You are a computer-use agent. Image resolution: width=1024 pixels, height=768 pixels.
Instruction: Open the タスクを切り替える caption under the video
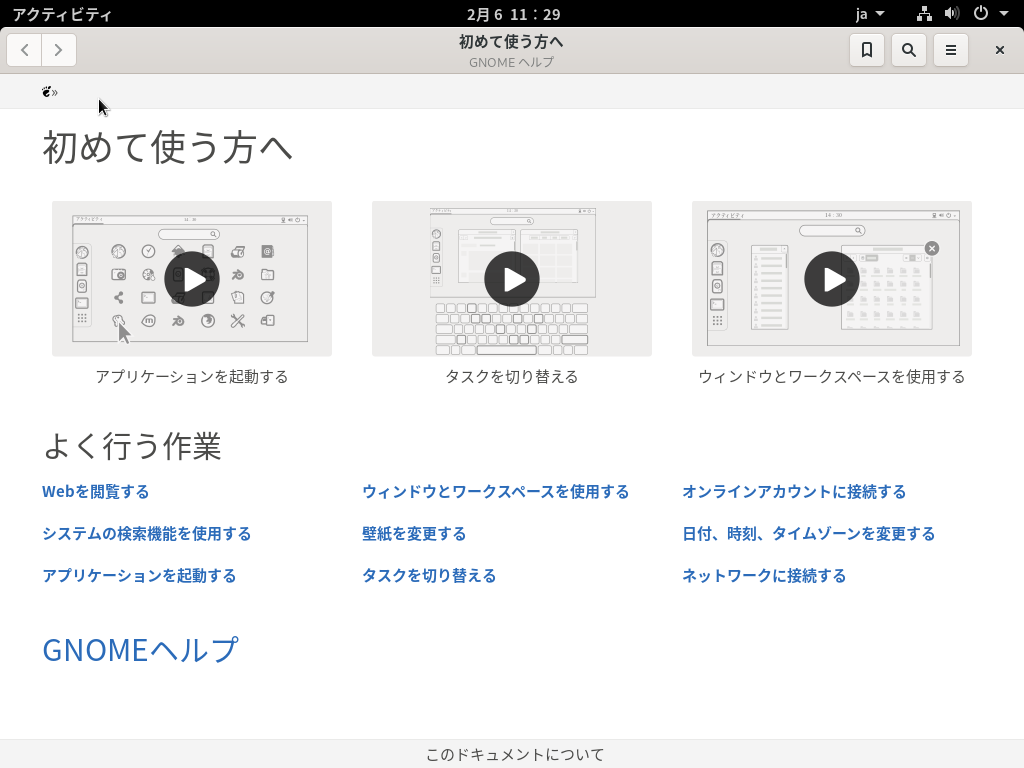(512, 377)
